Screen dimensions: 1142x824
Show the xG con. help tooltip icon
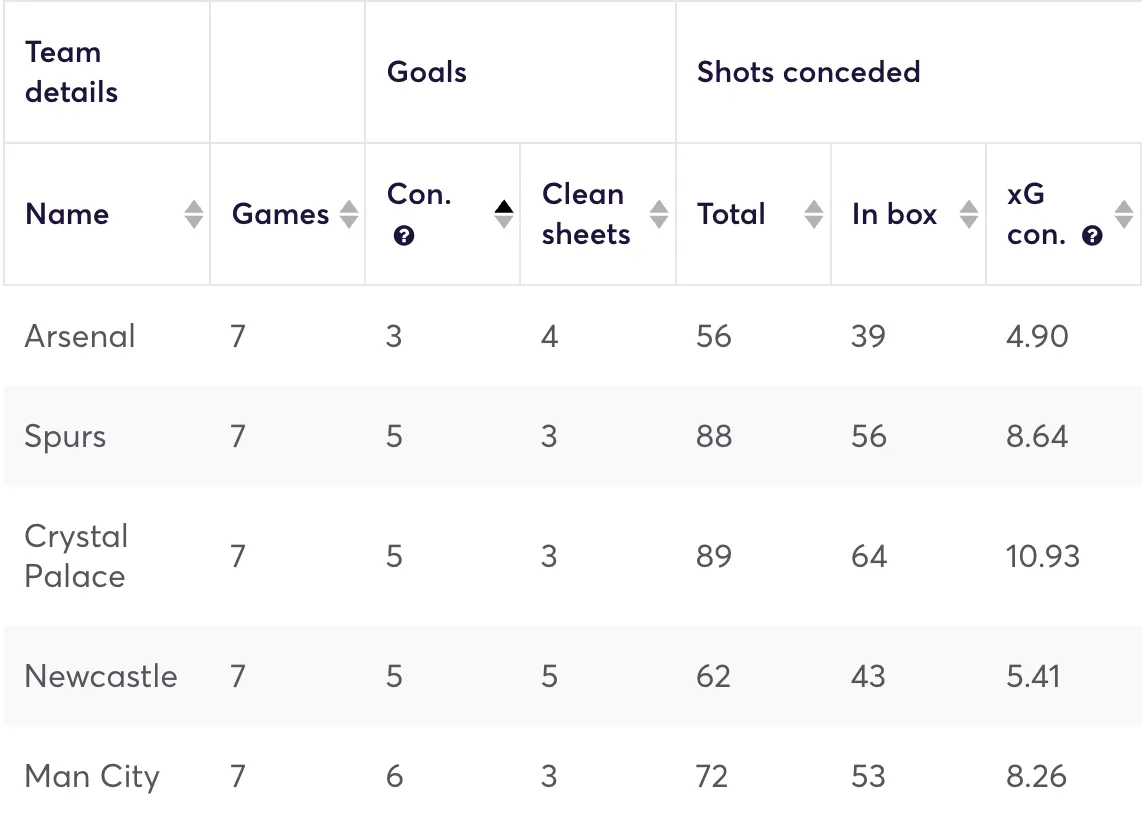[x=1093, y=236]
